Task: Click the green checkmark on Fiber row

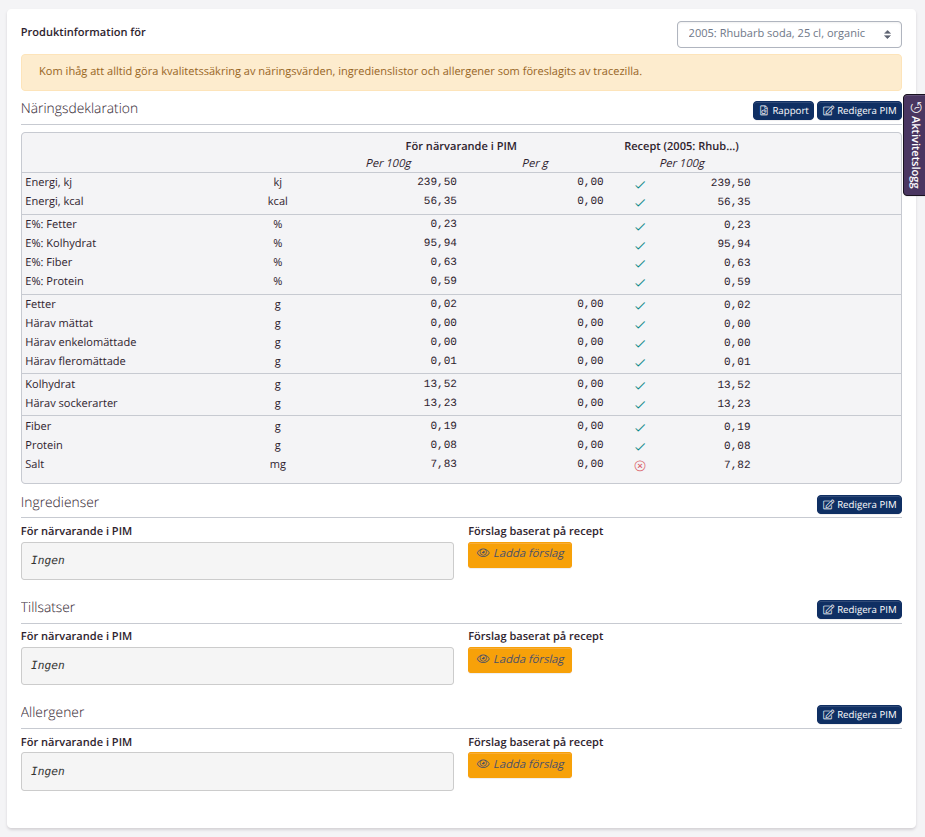Action: pos(640,426)
